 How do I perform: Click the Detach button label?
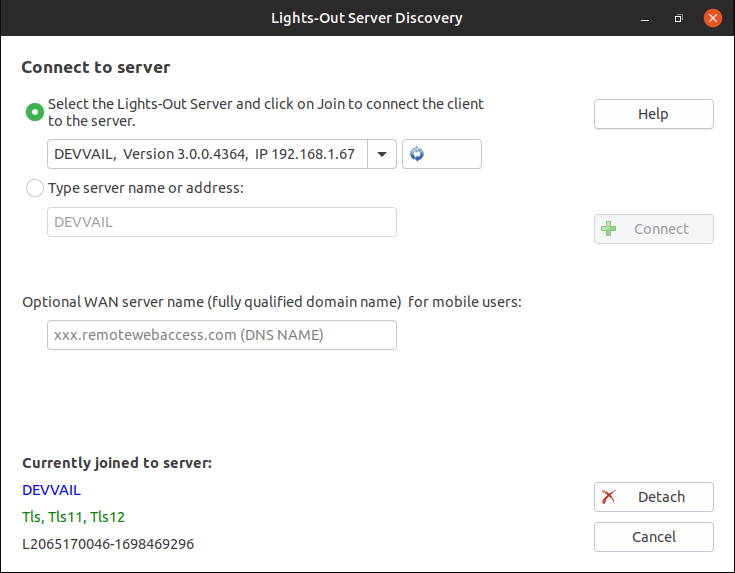click(661, 497)
